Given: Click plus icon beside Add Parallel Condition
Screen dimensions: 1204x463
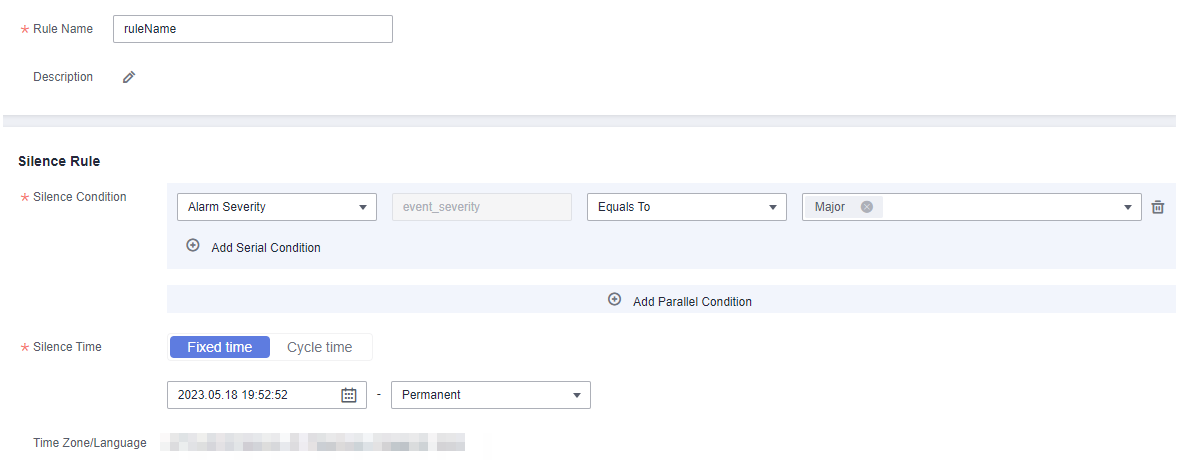Looking at the screenshot, I should [615, 300].
